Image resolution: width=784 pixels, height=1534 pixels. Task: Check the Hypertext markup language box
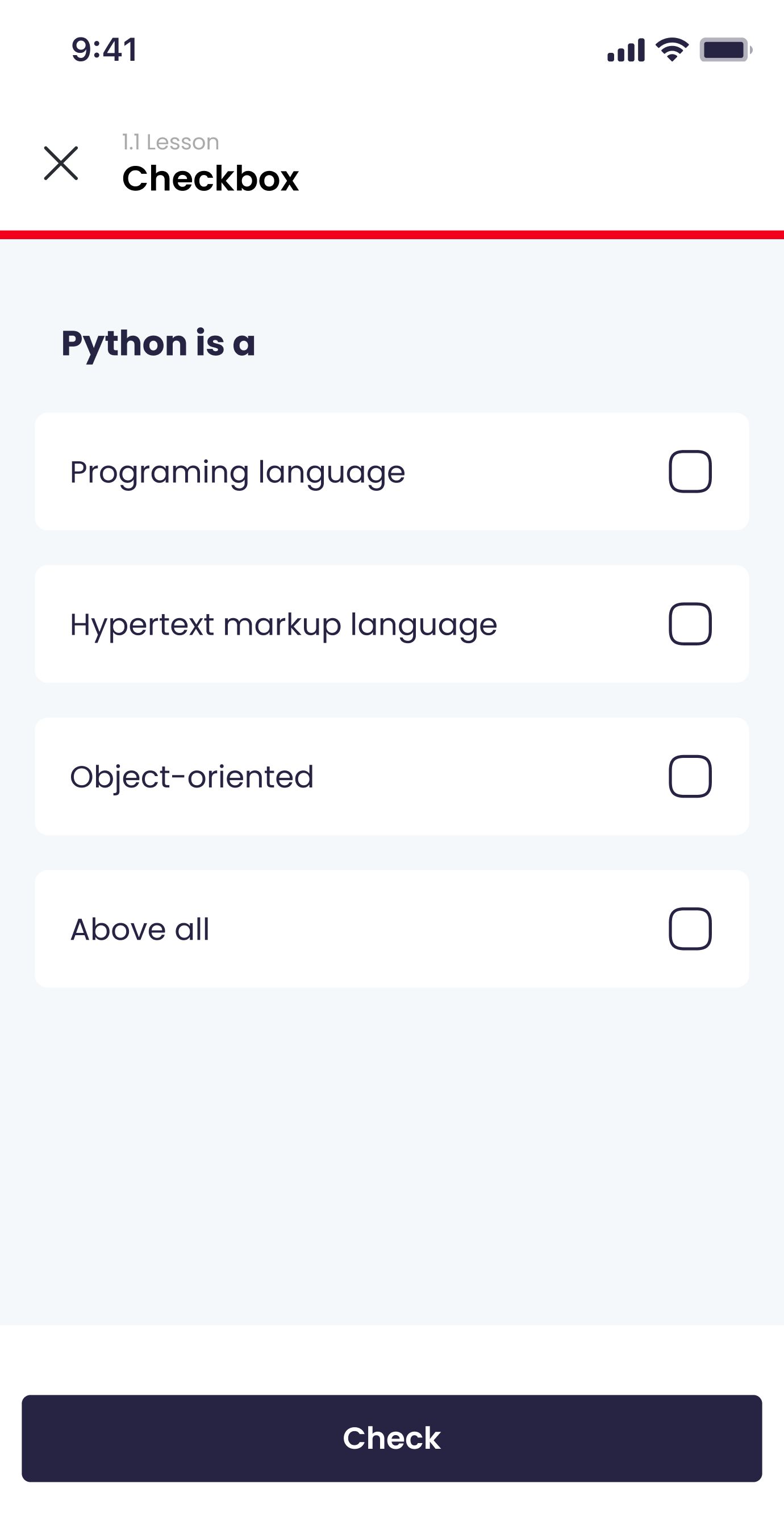(x=690, y=624)
